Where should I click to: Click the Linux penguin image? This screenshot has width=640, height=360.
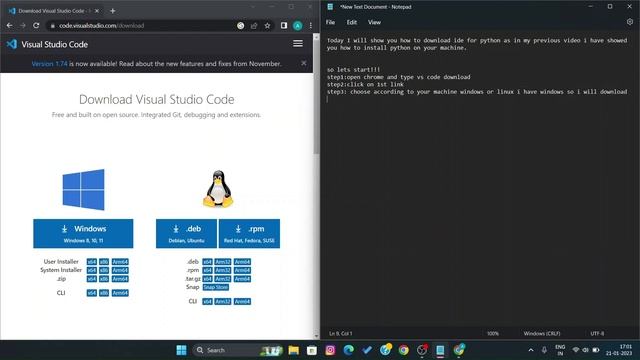pyautogui.click(x=218, y=189)
